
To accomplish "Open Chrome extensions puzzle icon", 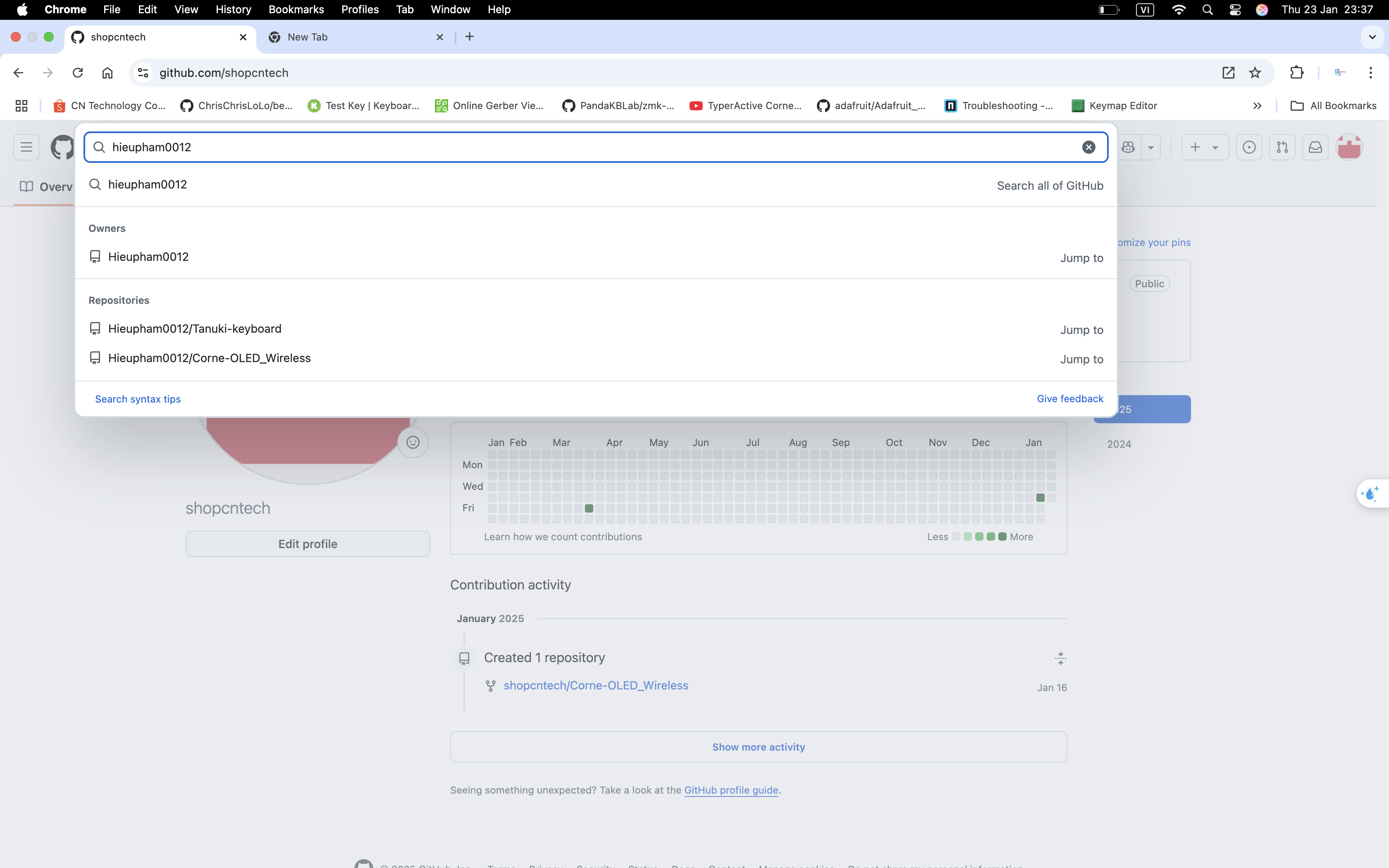I will [x=1296, y=73].
